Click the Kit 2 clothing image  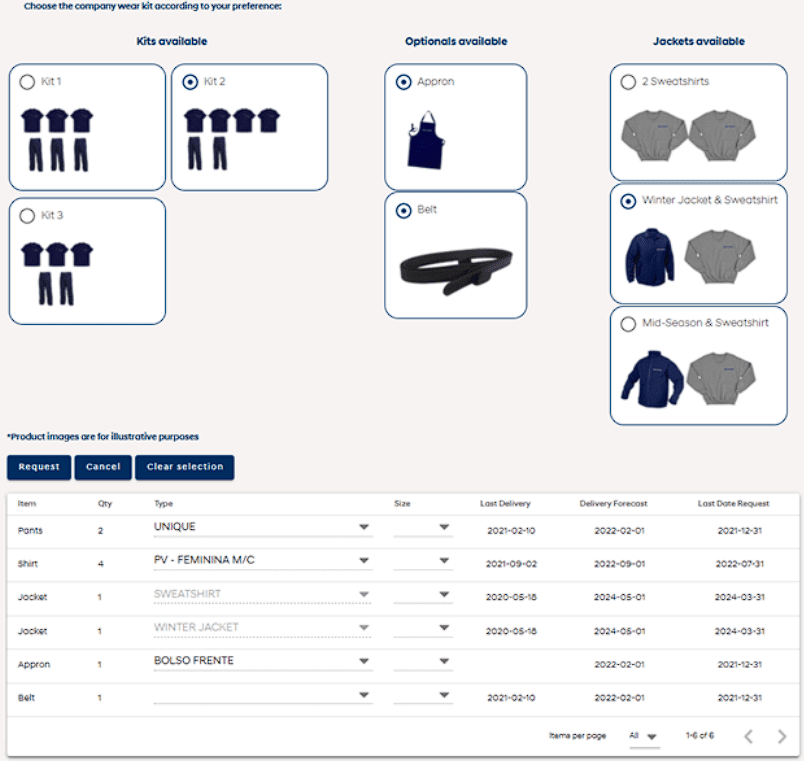coord(232,139)
